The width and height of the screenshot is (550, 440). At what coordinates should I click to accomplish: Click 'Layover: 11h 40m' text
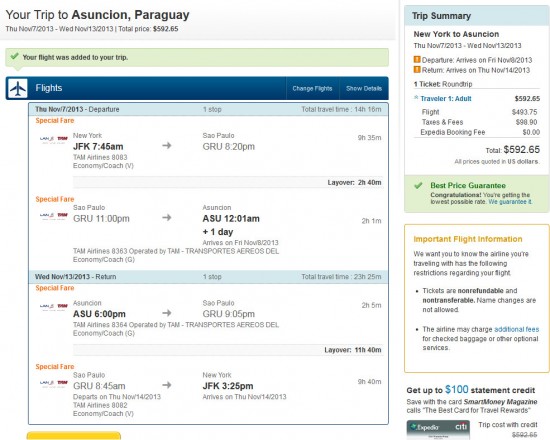point(353,350)
